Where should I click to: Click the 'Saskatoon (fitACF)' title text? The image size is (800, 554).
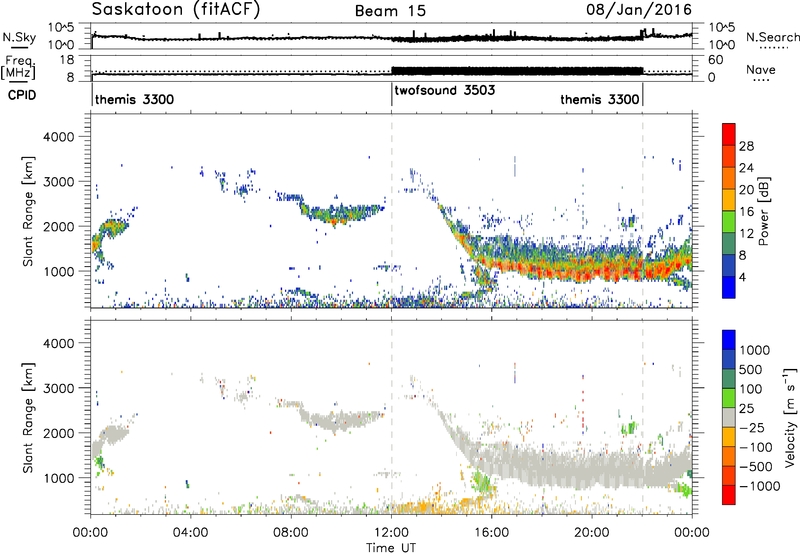point(176,10)
